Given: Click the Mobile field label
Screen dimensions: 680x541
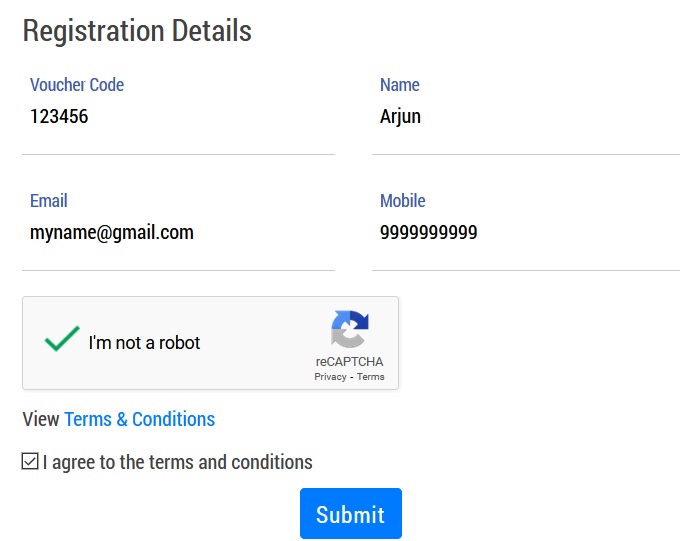Looking at the screenshot, I should click(403, 201).
